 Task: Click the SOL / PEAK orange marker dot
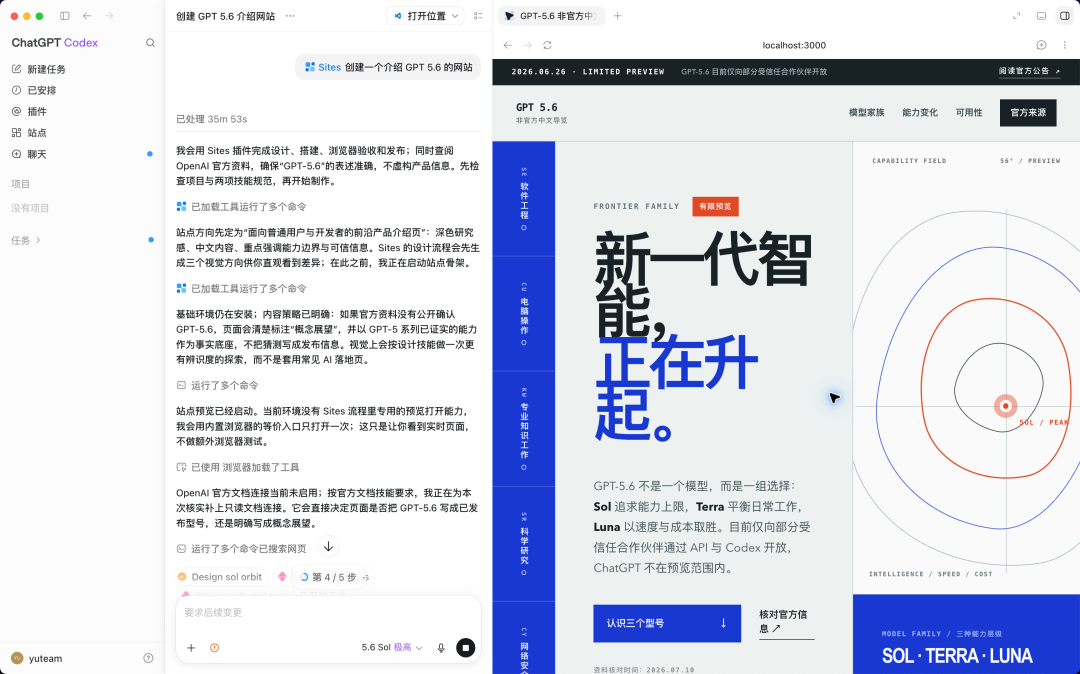1006,406
